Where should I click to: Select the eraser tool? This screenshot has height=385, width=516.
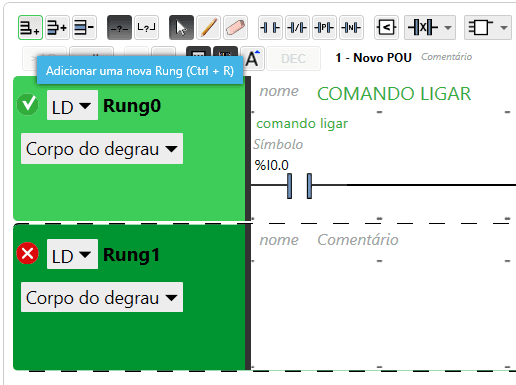tap(236, 27)
